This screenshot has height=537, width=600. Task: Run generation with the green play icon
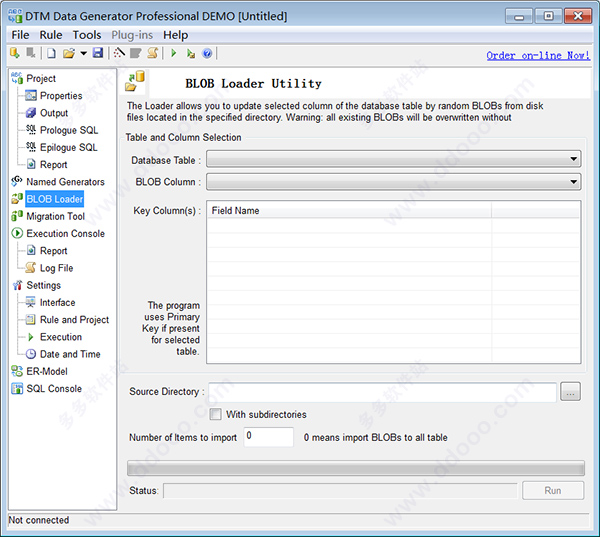point(174,53)
